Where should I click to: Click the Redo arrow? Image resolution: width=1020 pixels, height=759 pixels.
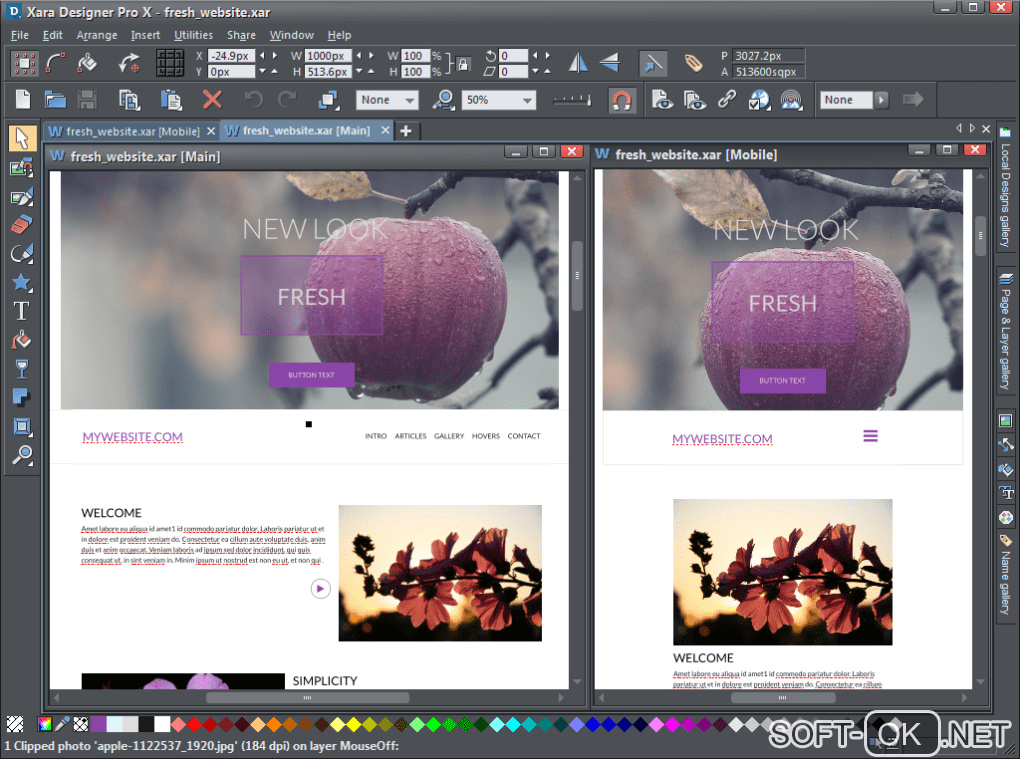click(287, 100)
